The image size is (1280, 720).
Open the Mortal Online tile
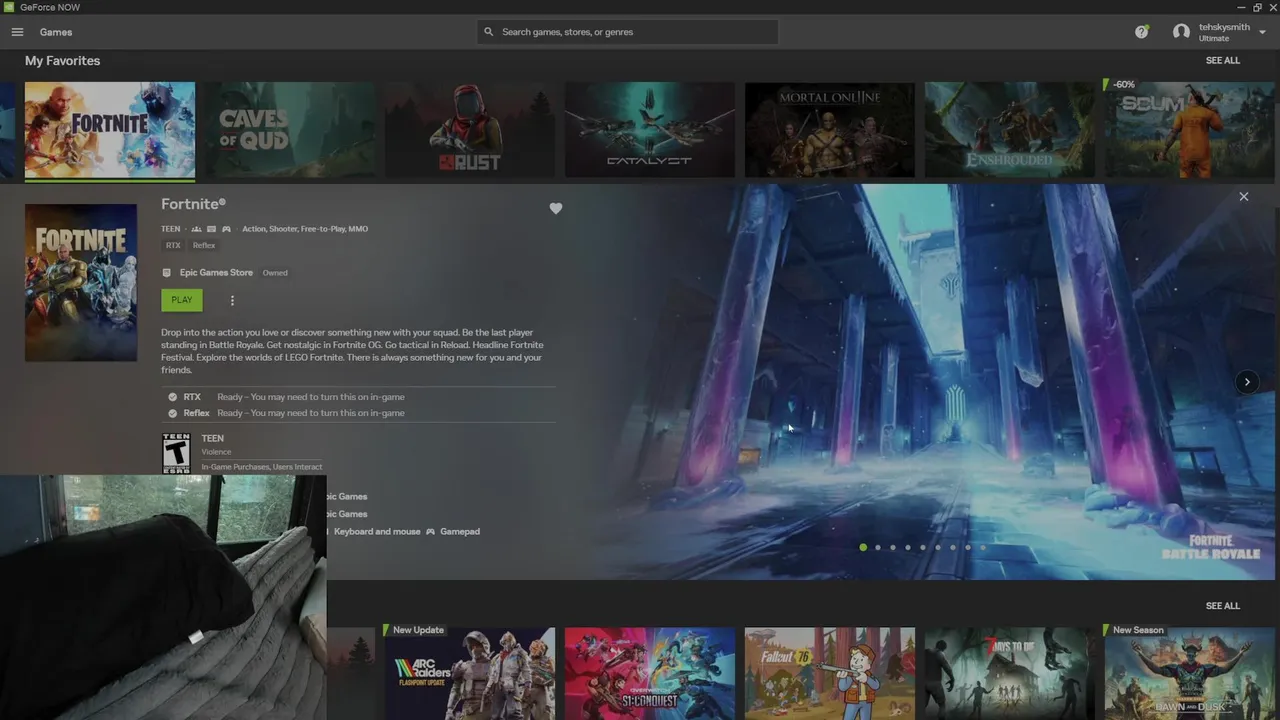pos(830,130)
